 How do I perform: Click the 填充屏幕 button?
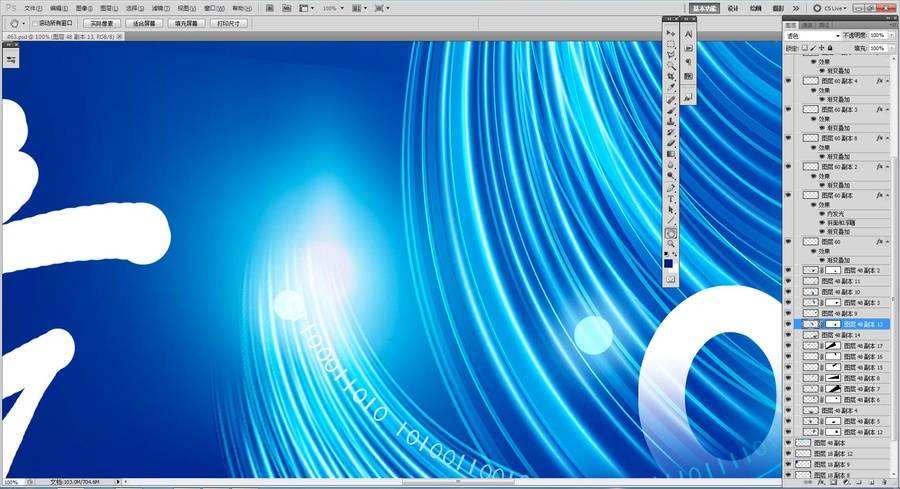point(187,24)
